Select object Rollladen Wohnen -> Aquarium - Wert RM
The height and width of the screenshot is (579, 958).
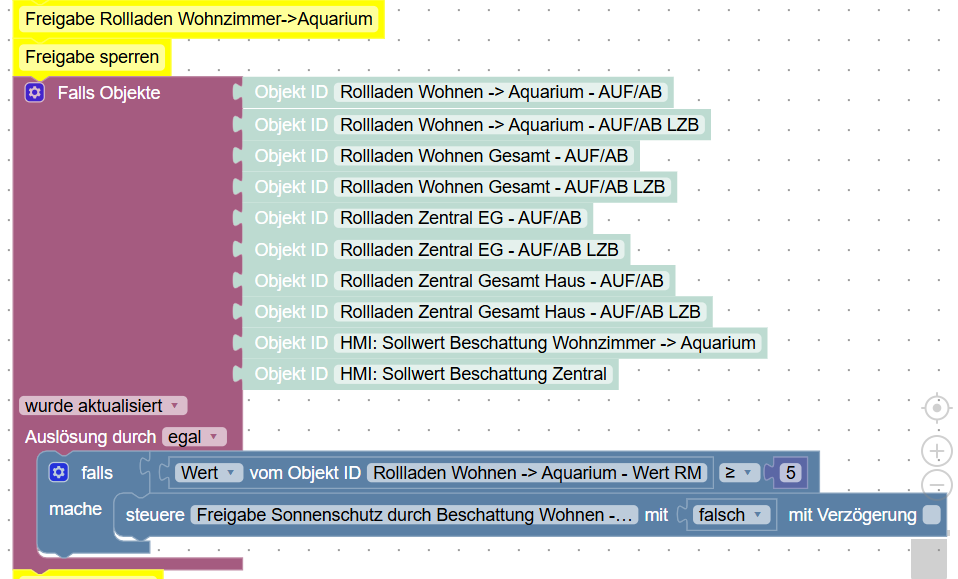click(x=537, y=473)
